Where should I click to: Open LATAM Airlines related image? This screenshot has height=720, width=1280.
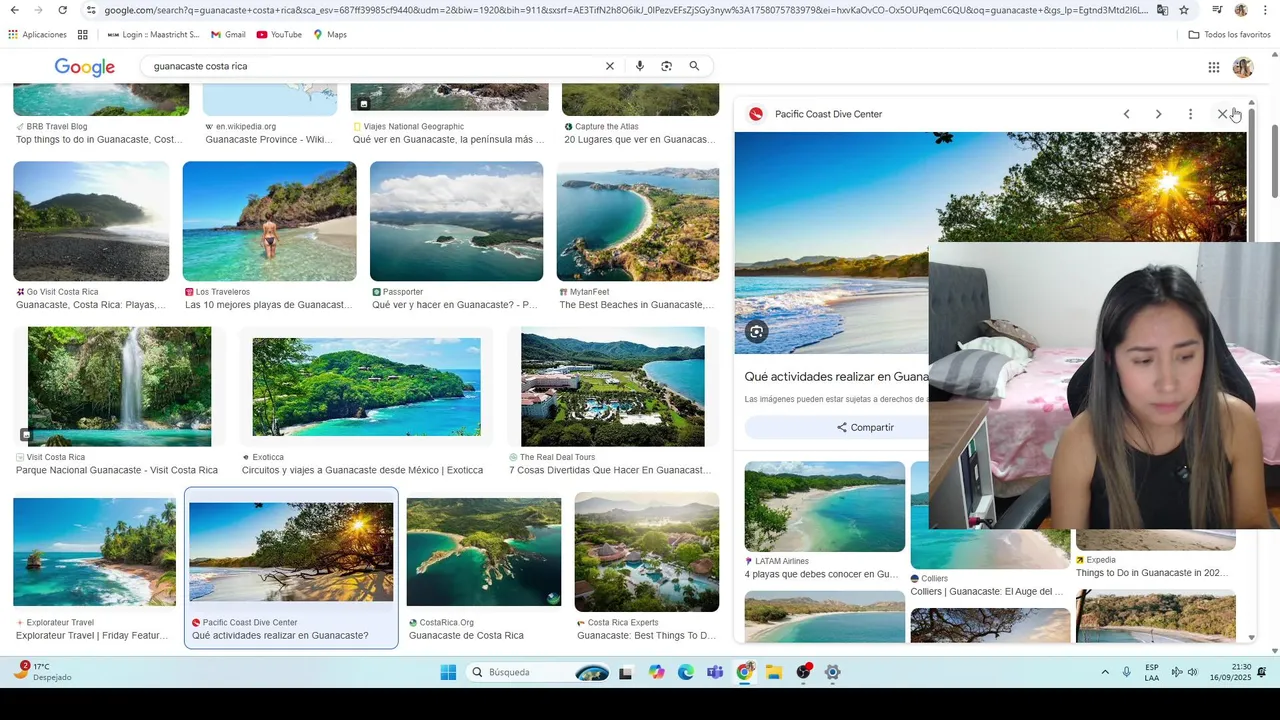tap(825, 506)
